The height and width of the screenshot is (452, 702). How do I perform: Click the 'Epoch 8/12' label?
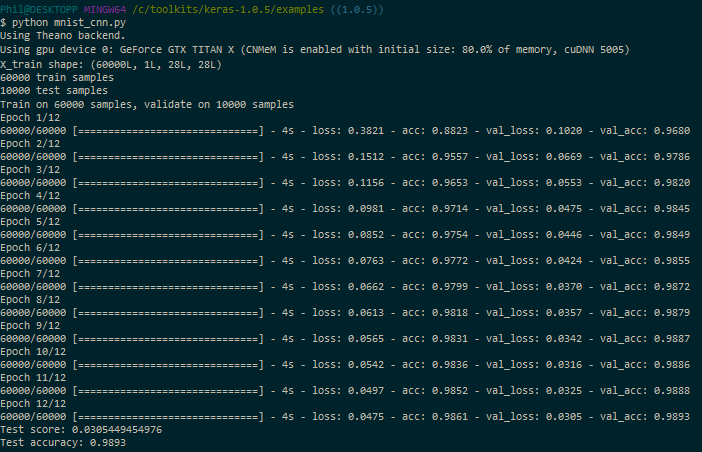(x=30, y=299)
